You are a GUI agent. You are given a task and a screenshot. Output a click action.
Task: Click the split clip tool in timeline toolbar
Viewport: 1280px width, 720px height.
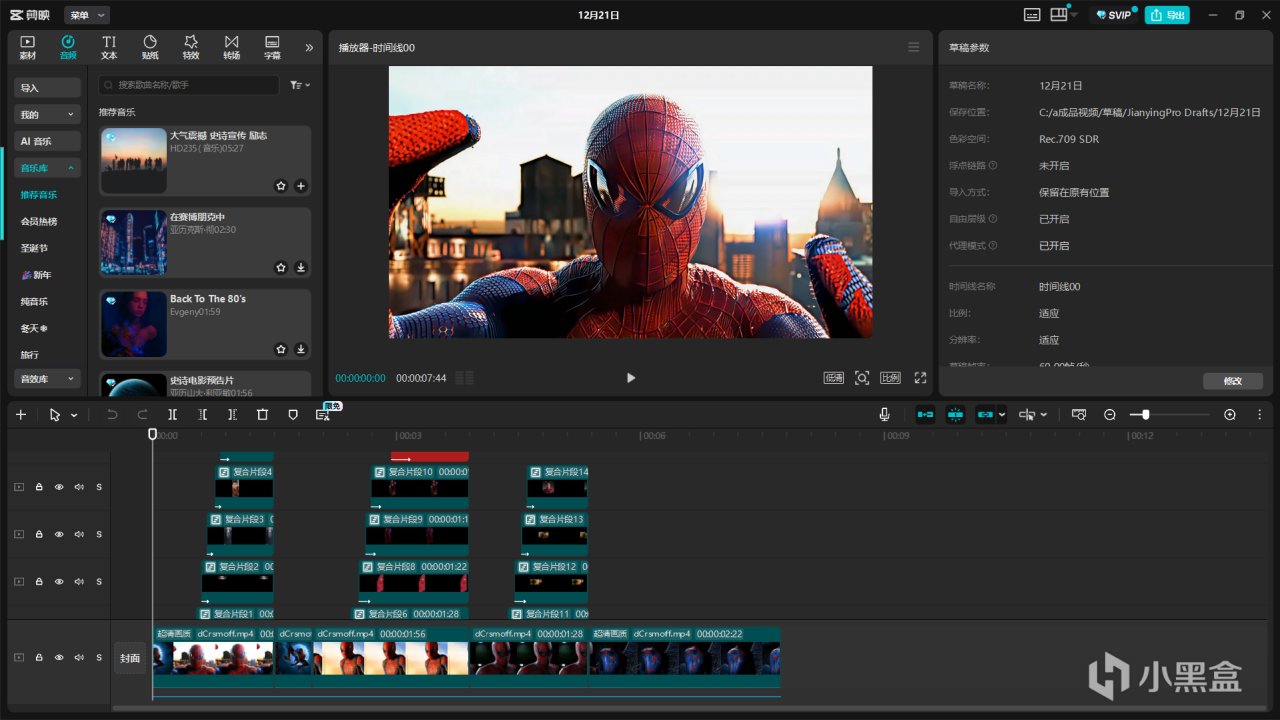pos(173,415)
